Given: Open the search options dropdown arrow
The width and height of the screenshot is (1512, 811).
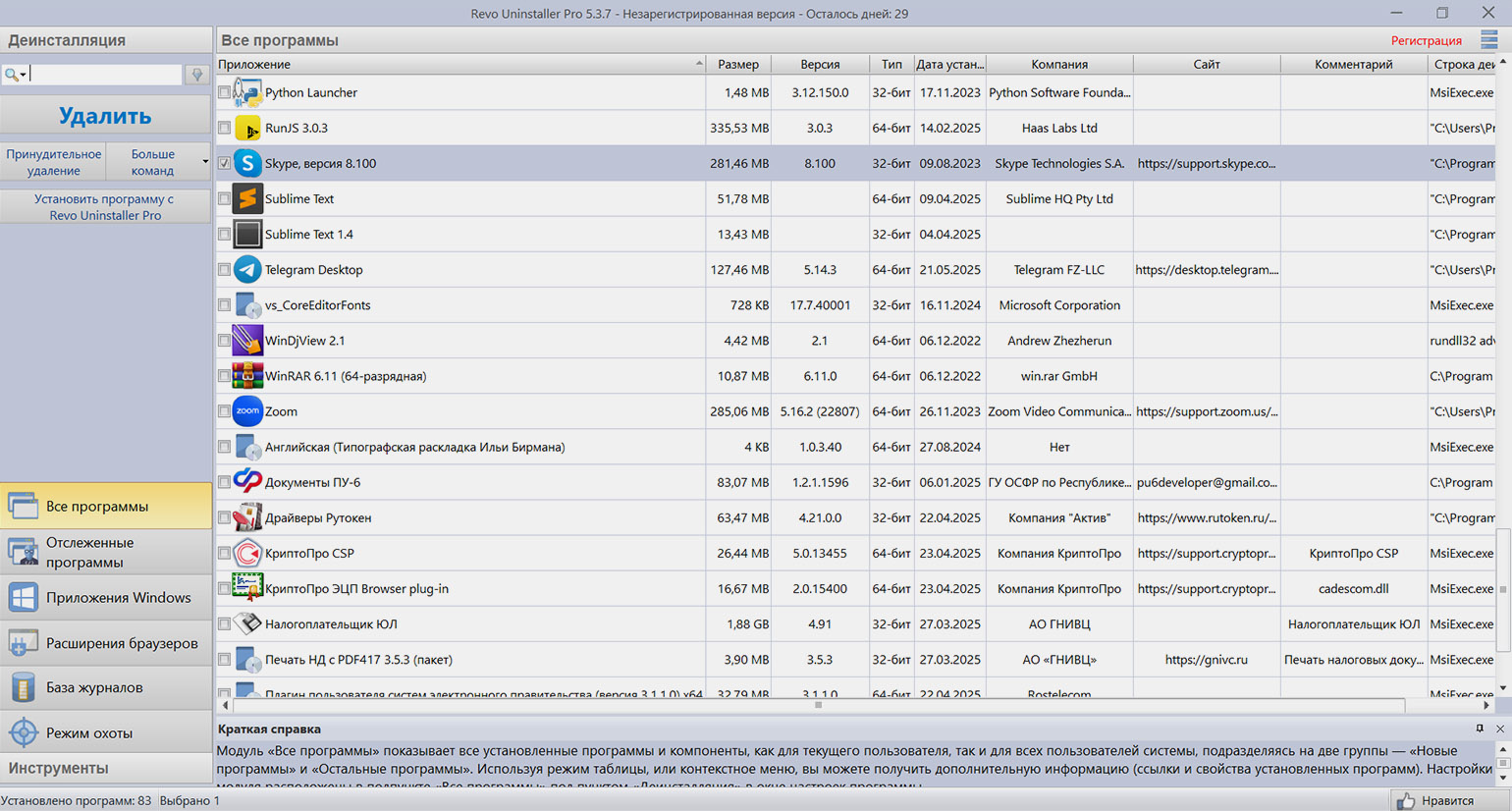Looking at the screenshot, I should pyautogui.click(x=23, y=75).
